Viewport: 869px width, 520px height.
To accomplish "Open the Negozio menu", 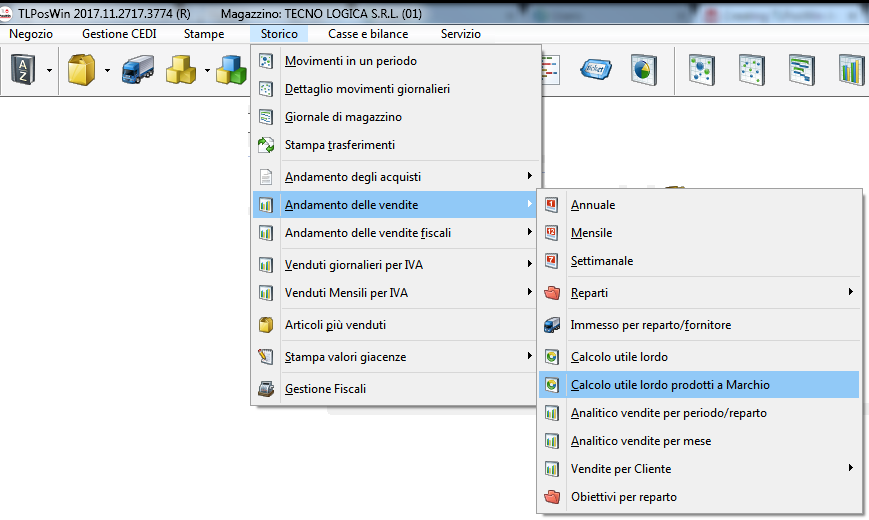I will point(31,34).
